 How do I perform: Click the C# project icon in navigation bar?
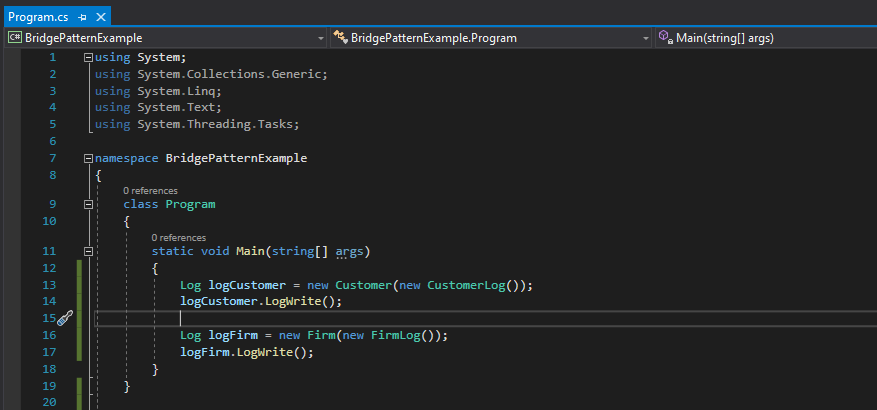[15, 38]
